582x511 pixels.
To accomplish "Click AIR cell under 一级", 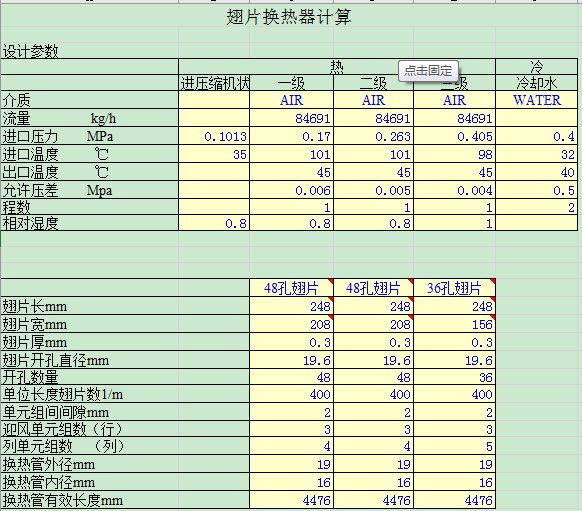I will pyautogui.click(x=292, y=100).
